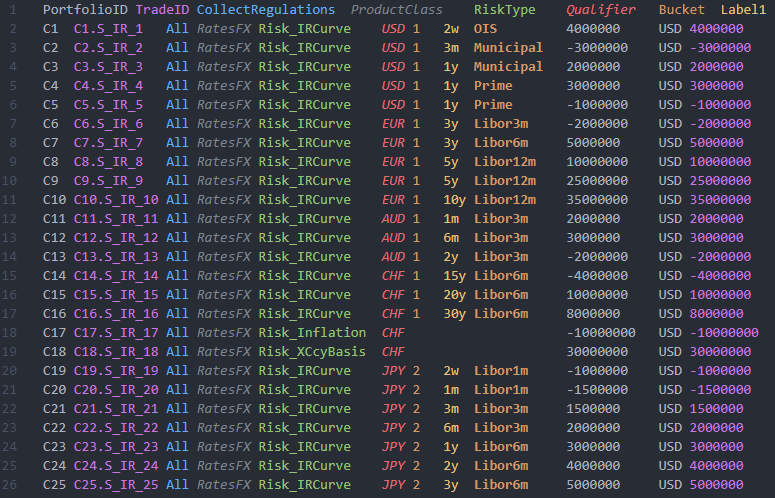Click portfolio ID C1 on line 2

pyautogui.click(x=51, y=29)
